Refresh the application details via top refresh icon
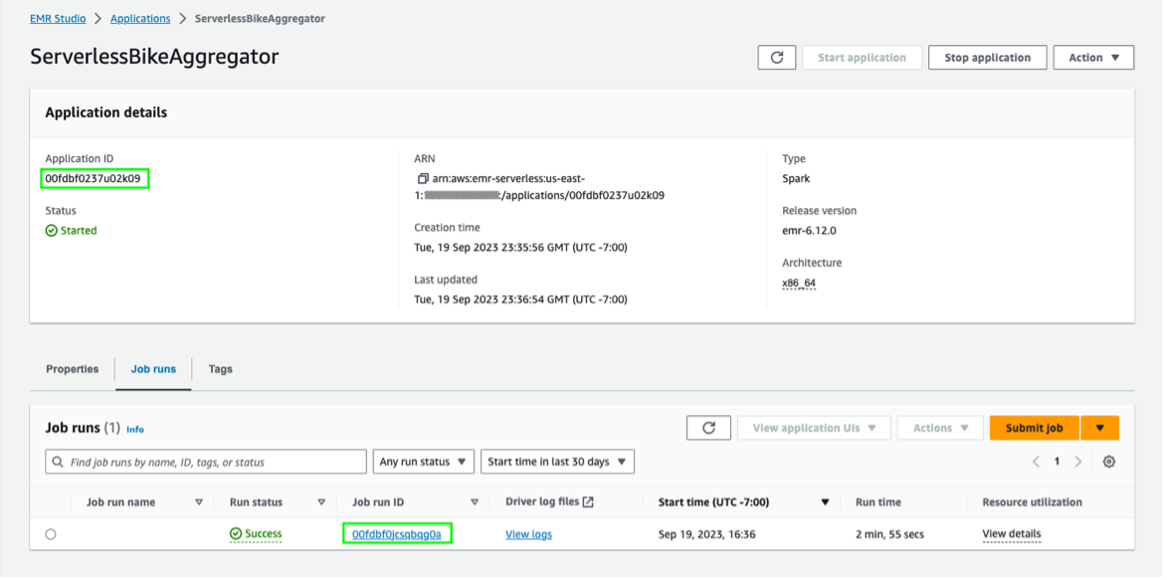 click(x=777, y=57)
